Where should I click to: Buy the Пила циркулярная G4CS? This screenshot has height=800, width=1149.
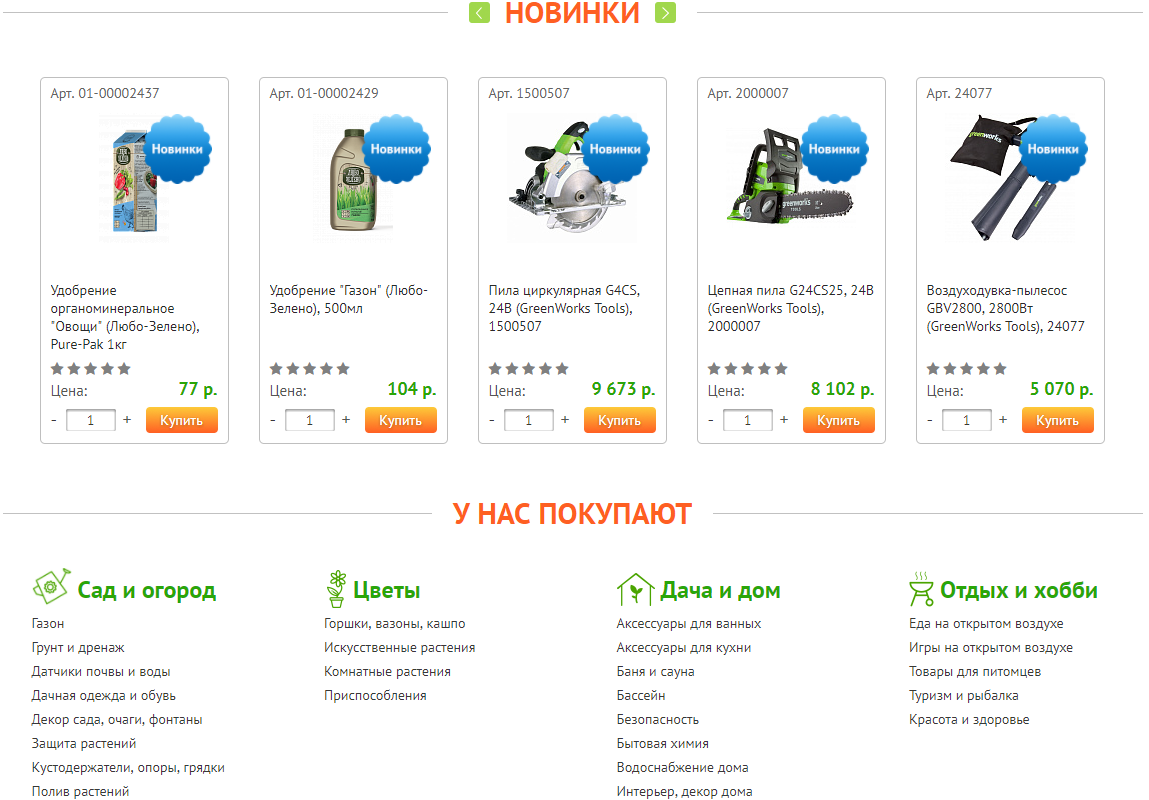coord(619,421)
